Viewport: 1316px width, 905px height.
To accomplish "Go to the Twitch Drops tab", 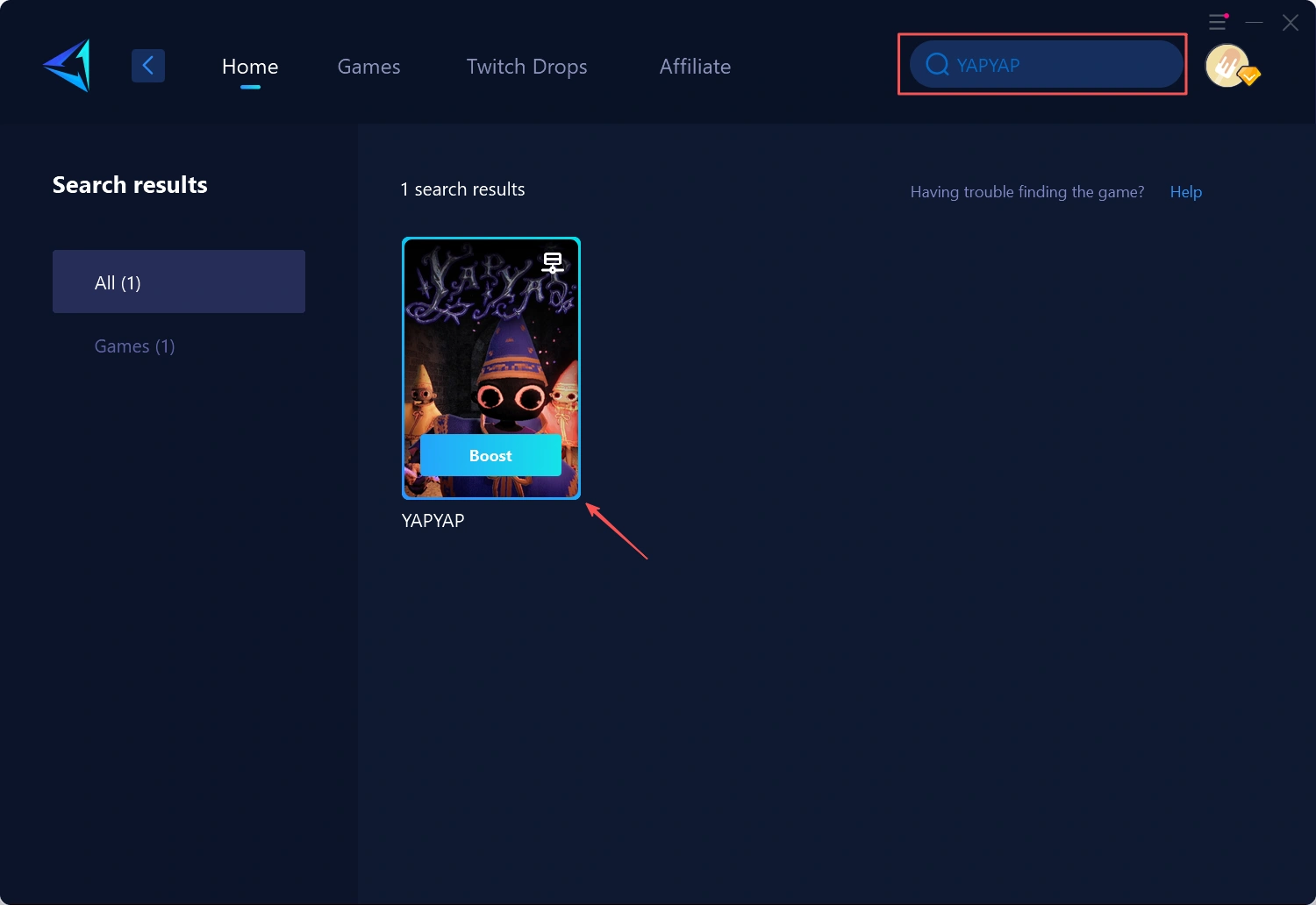I will [x=526, y=67].
